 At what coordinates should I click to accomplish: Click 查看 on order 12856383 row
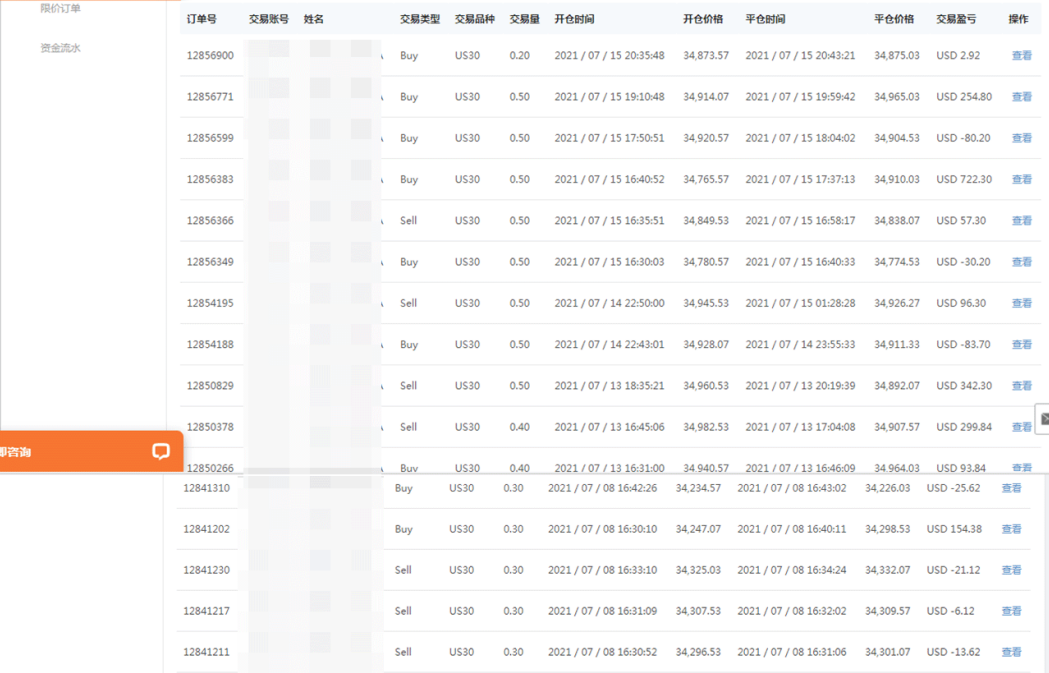coord(1021,180)
